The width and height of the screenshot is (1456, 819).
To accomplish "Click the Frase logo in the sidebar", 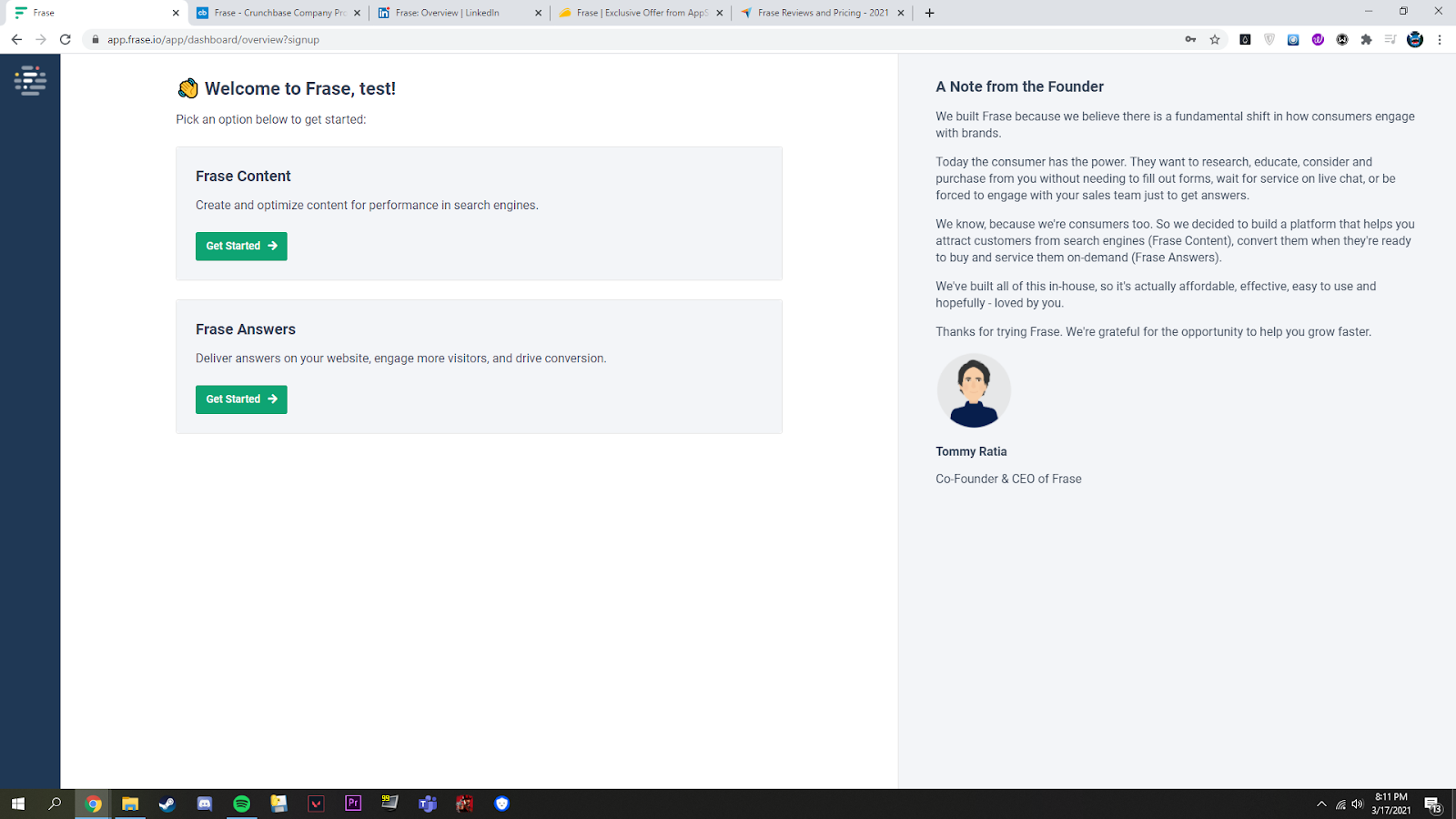I will click(30, 80).
